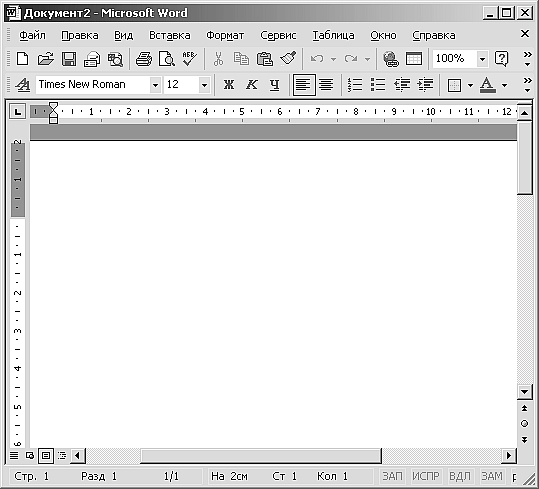Open the Формат menu
The image size is (539, 489).
click(x=225, y=35)
